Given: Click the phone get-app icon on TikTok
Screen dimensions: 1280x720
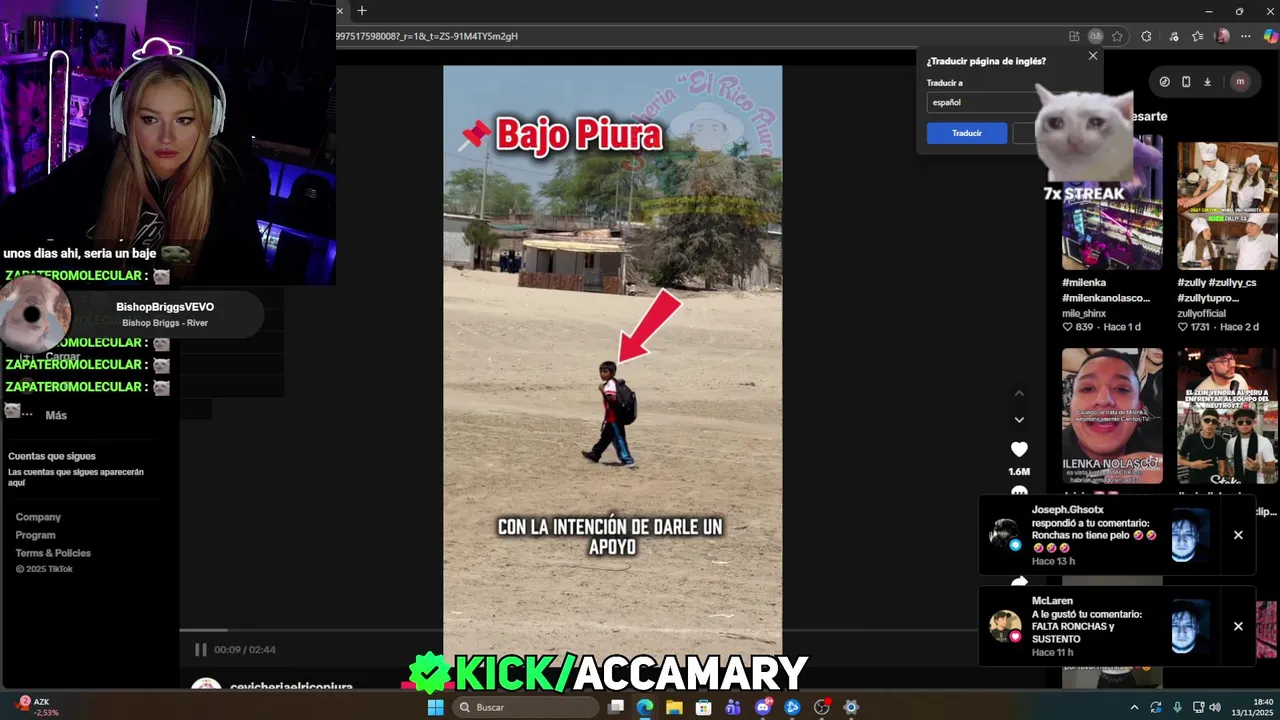Looking at the screenshot, I should pyautogui.click(x=1186, y=82).
